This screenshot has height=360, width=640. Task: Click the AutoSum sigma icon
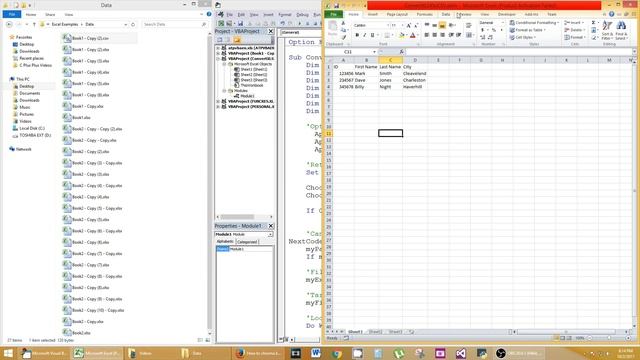pyautogui.click(x=593, y=23)
